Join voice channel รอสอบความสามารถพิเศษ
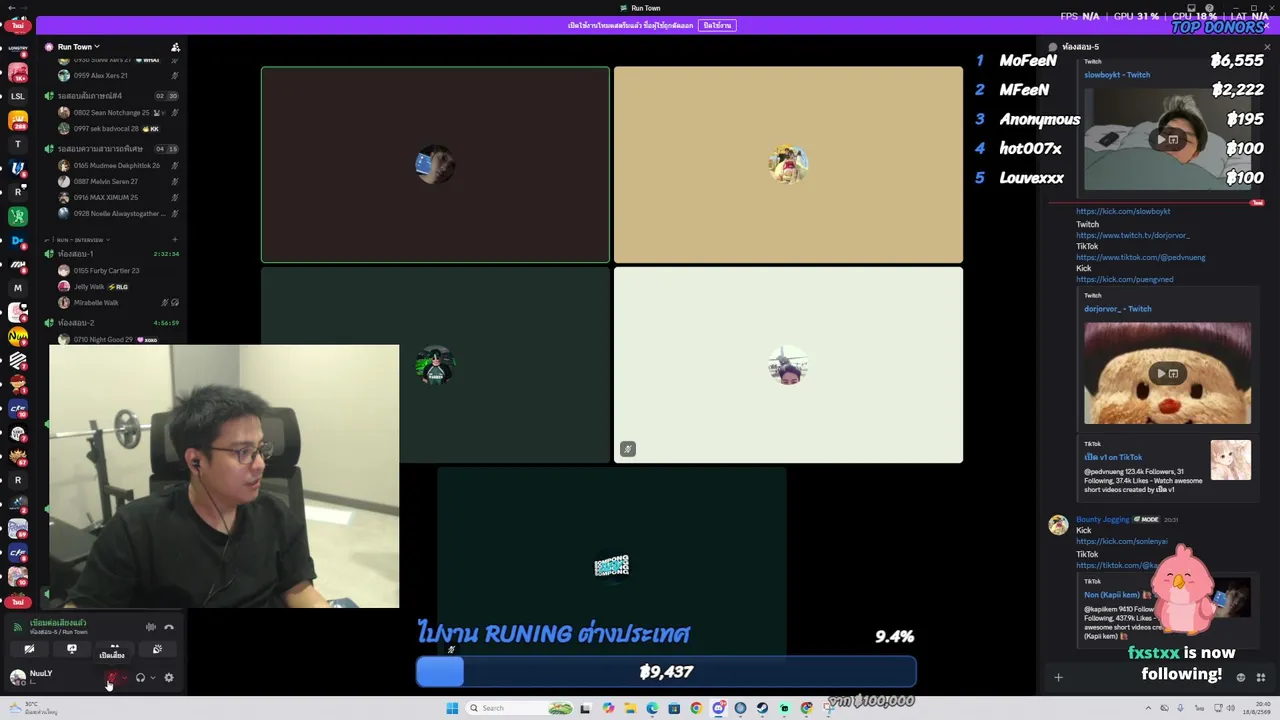 coord(100,149)
